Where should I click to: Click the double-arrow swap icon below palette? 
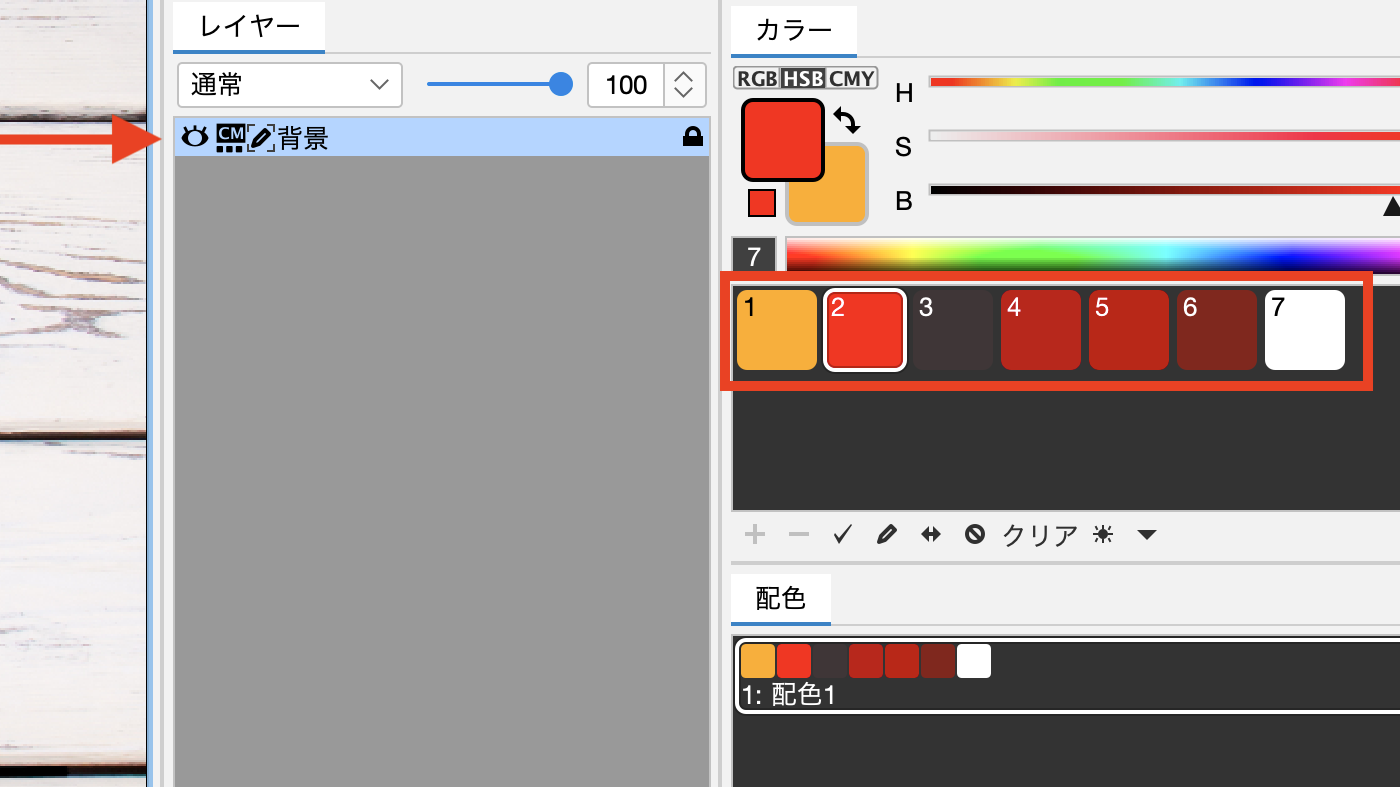tap(931, 535)
